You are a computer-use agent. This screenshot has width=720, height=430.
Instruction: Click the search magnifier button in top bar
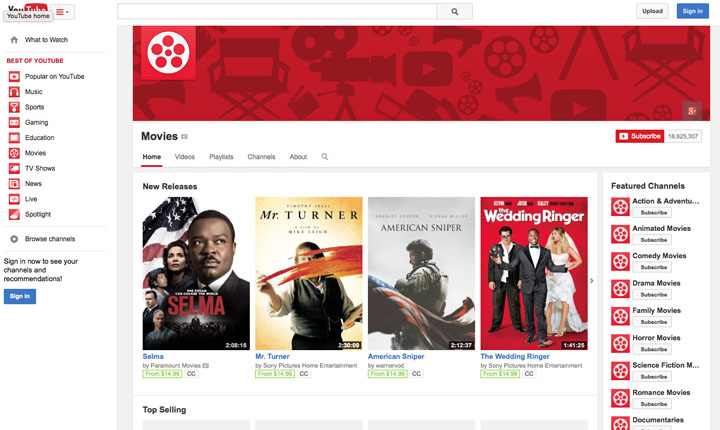coord(455,11)
